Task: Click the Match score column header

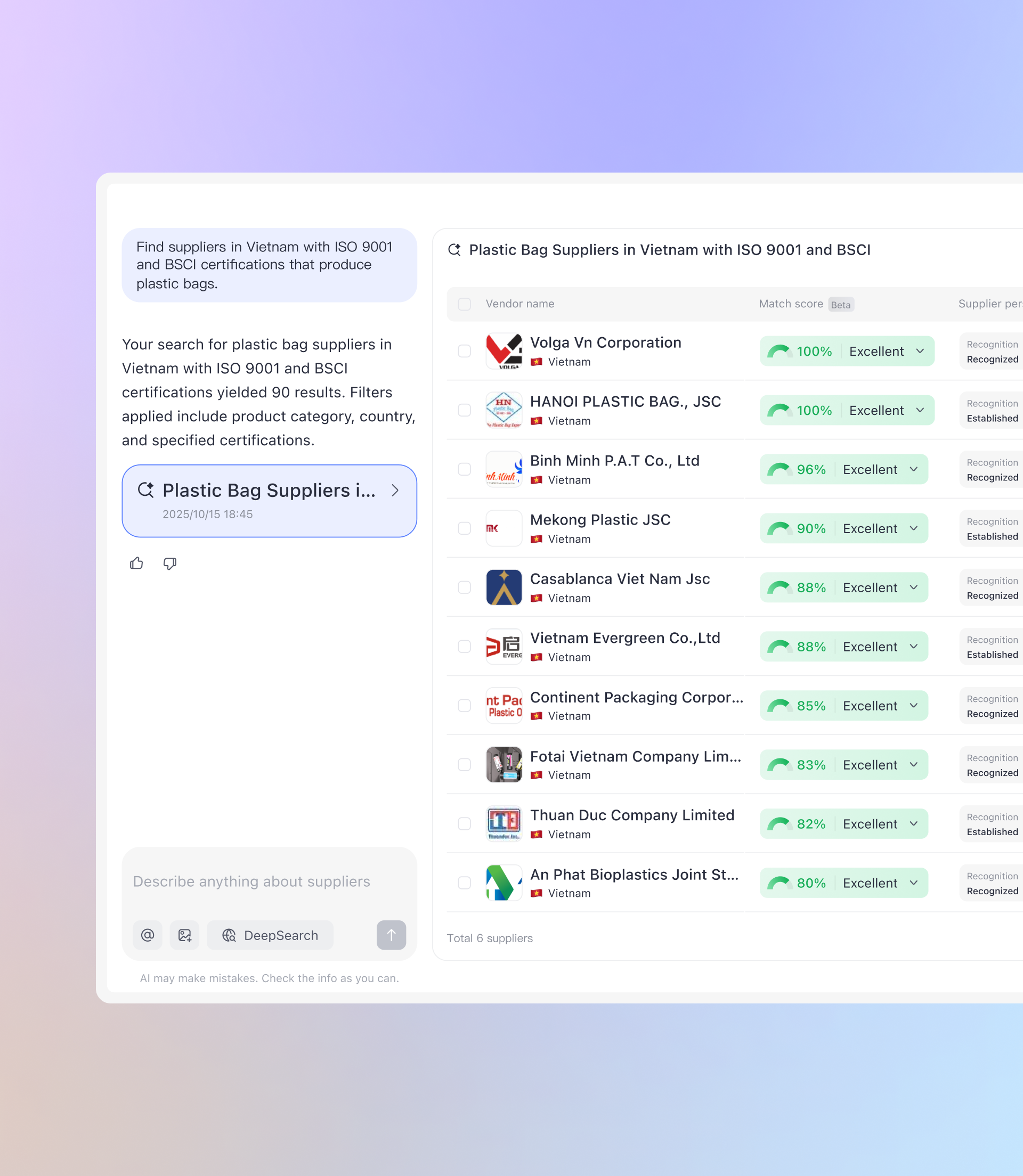Action: (790, 304)
